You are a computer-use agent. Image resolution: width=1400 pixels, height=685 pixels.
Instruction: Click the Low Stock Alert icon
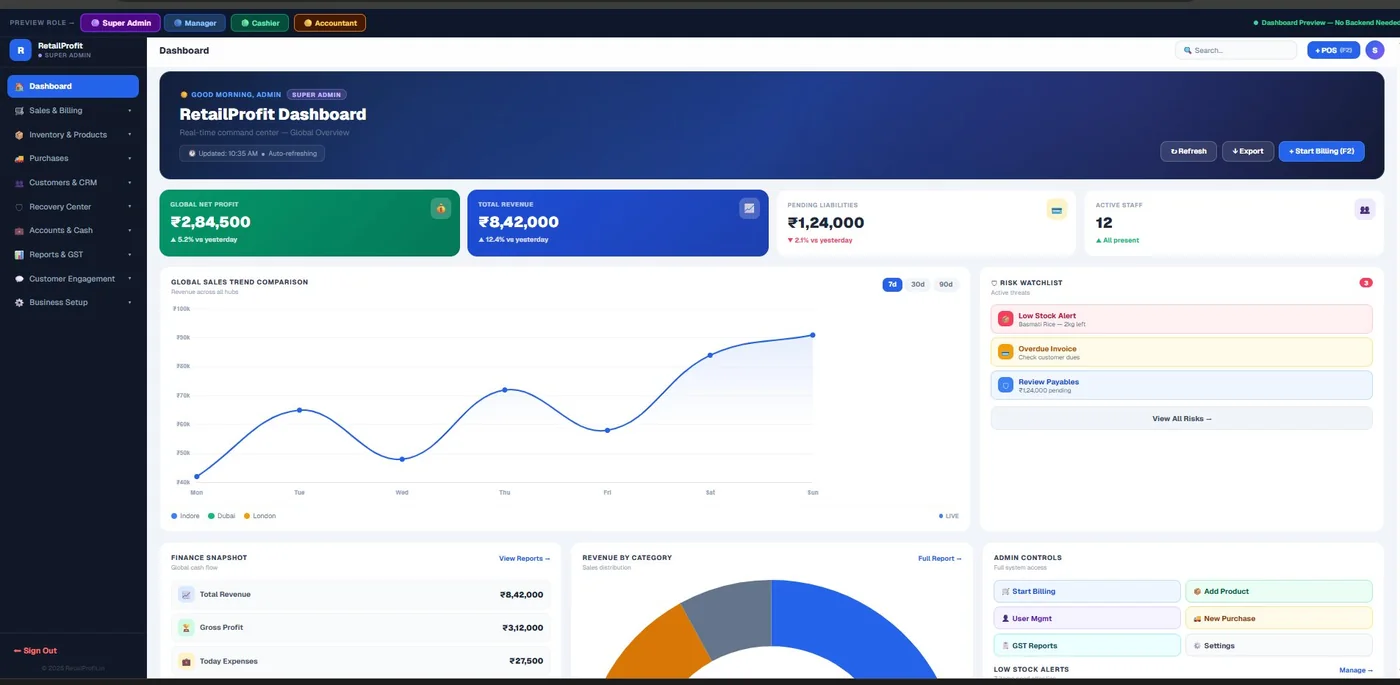[x=1005, y=319]
